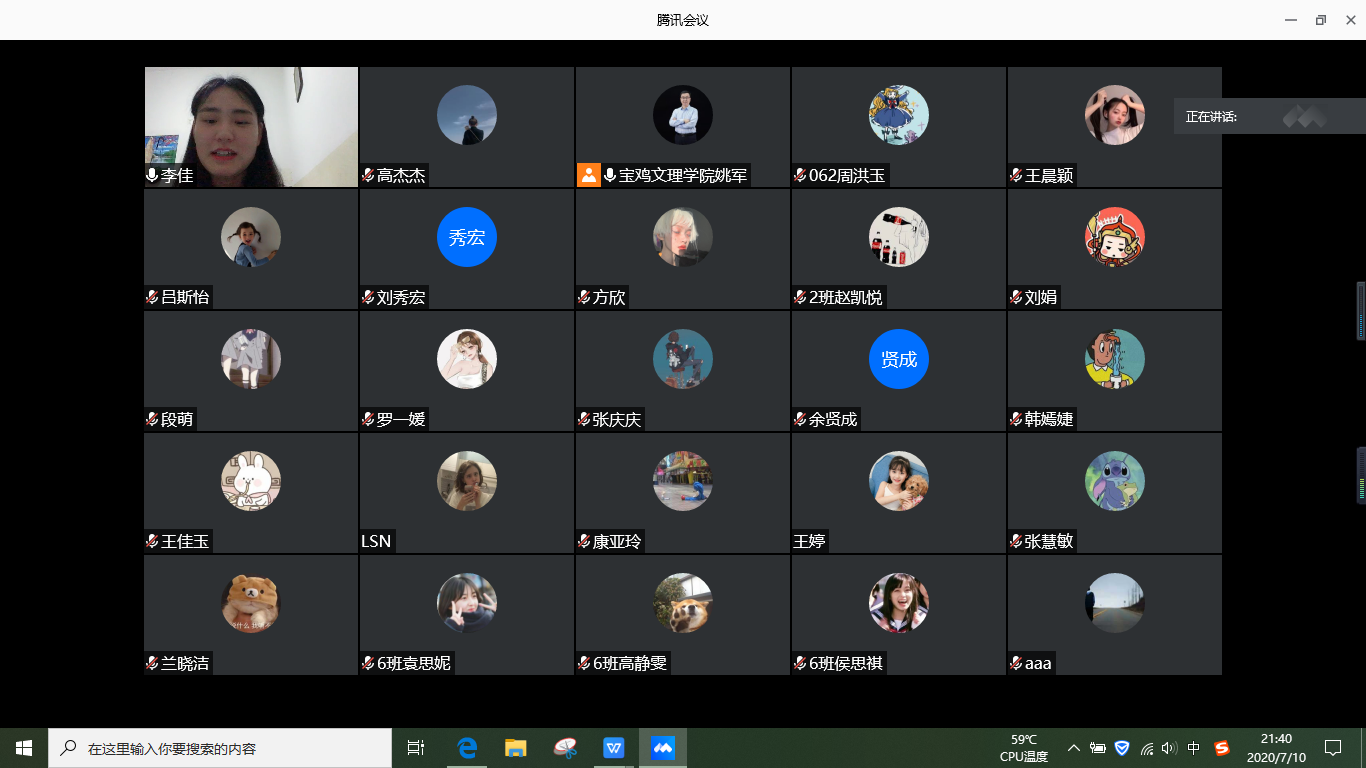Open the Windows notification center

click(1332, 748)
